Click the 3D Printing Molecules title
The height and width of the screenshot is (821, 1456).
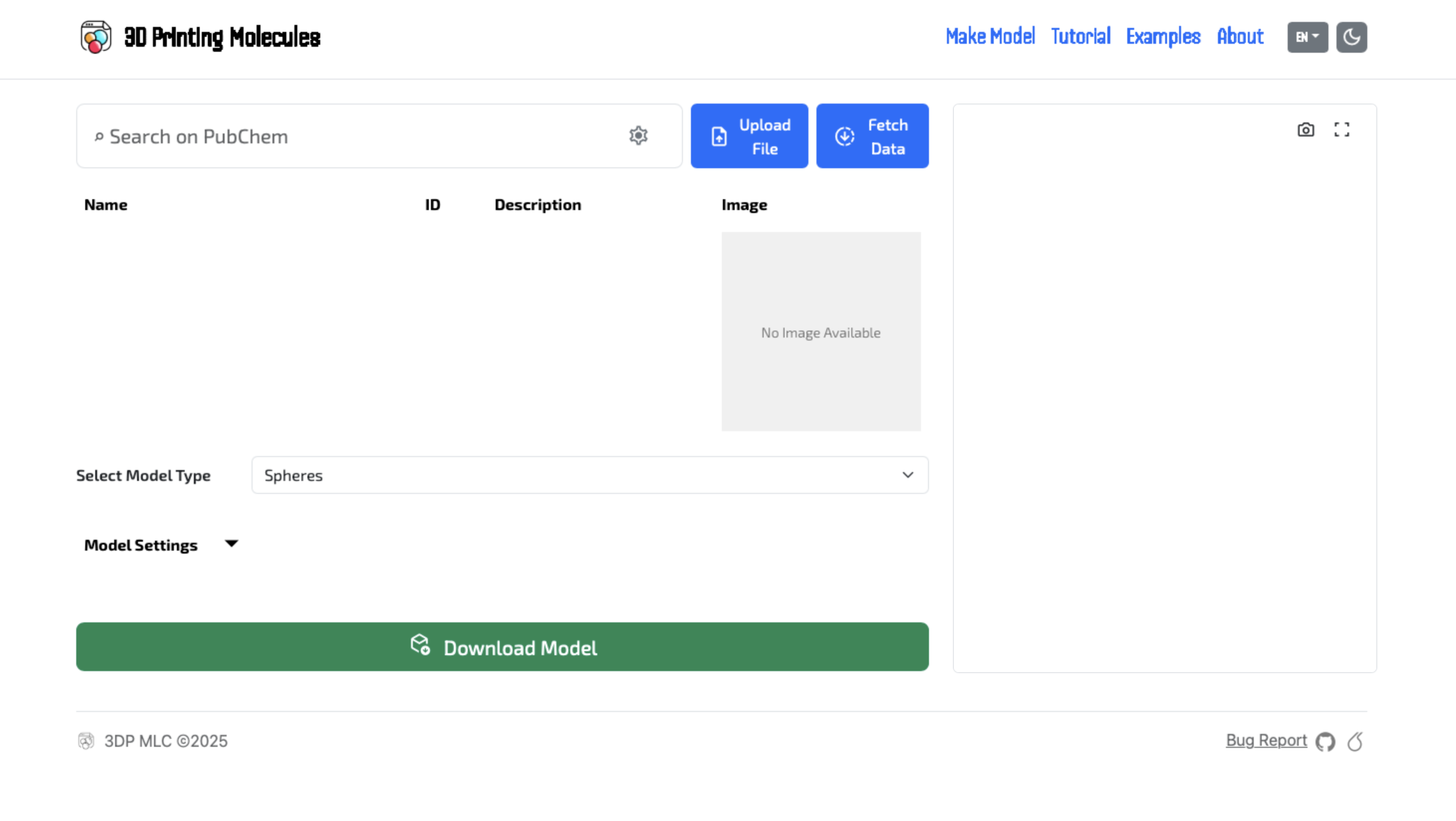click(x=222, y=37)
